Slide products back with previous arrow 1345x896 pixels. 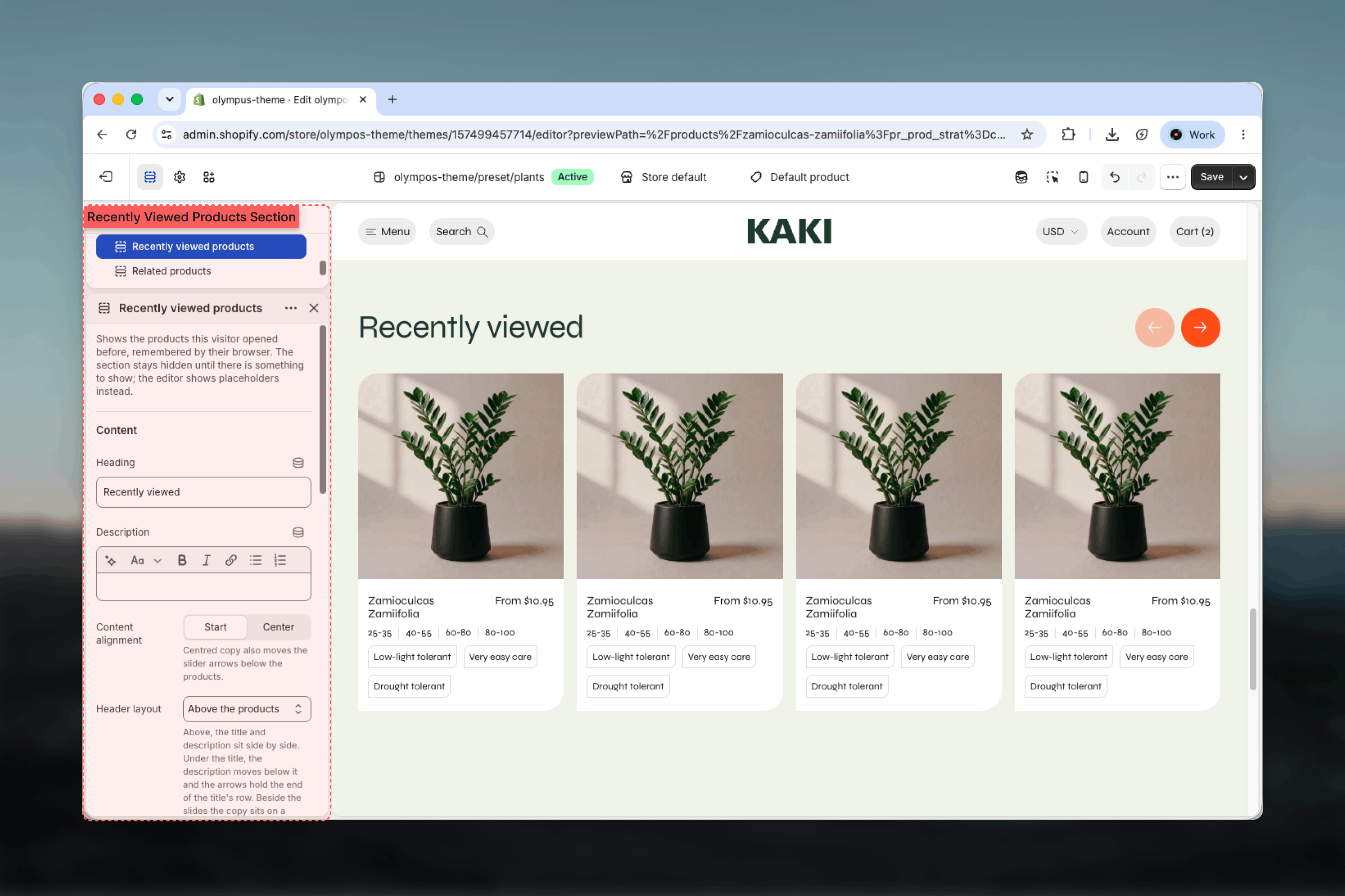click(x=1154, y=327)
